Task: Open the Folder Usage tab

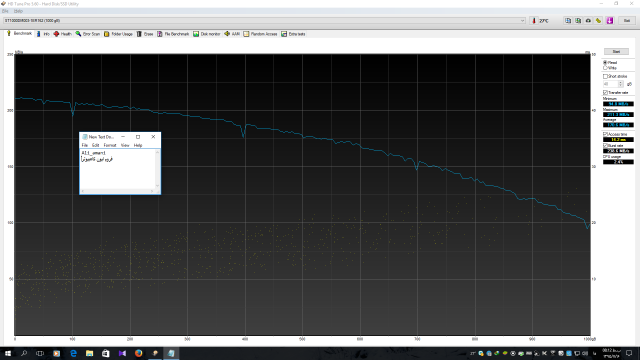Action: coord(118,34)
